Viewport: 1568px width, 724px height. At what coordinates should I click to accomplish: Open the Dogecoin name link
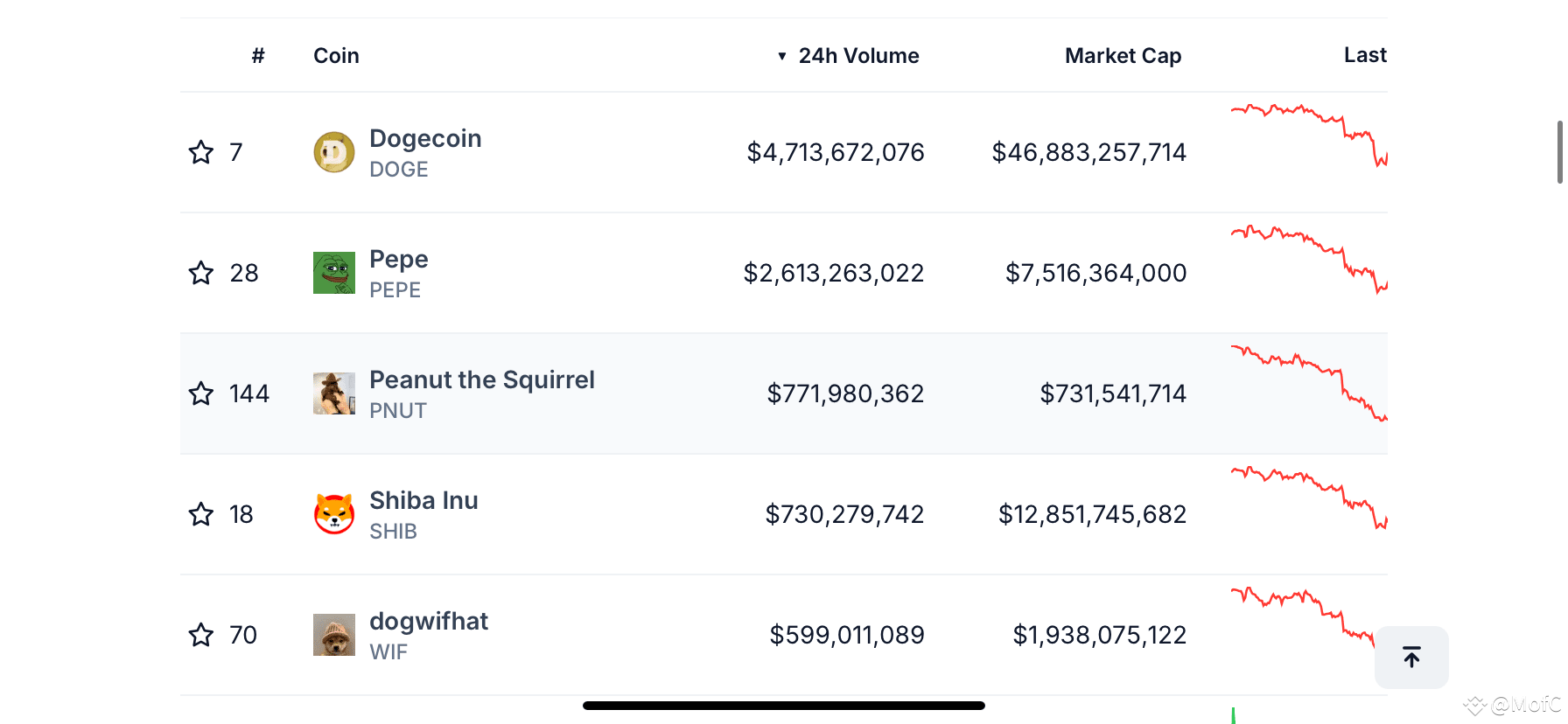tap(425, 138)
